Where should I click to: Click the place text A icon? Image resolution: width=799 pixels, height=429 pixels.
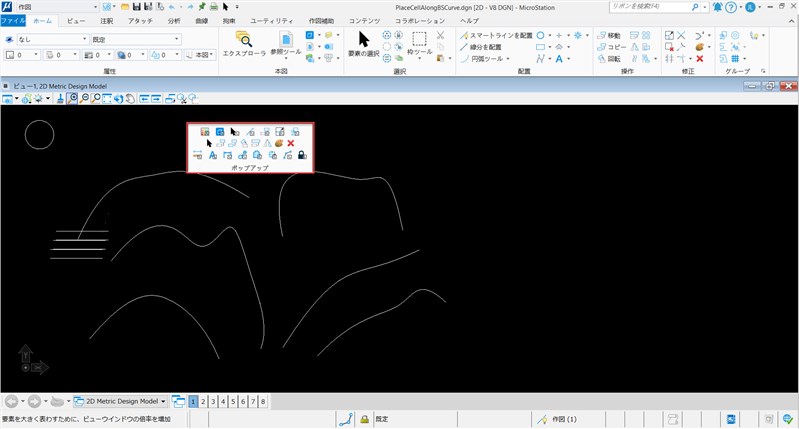click(559, 59)
